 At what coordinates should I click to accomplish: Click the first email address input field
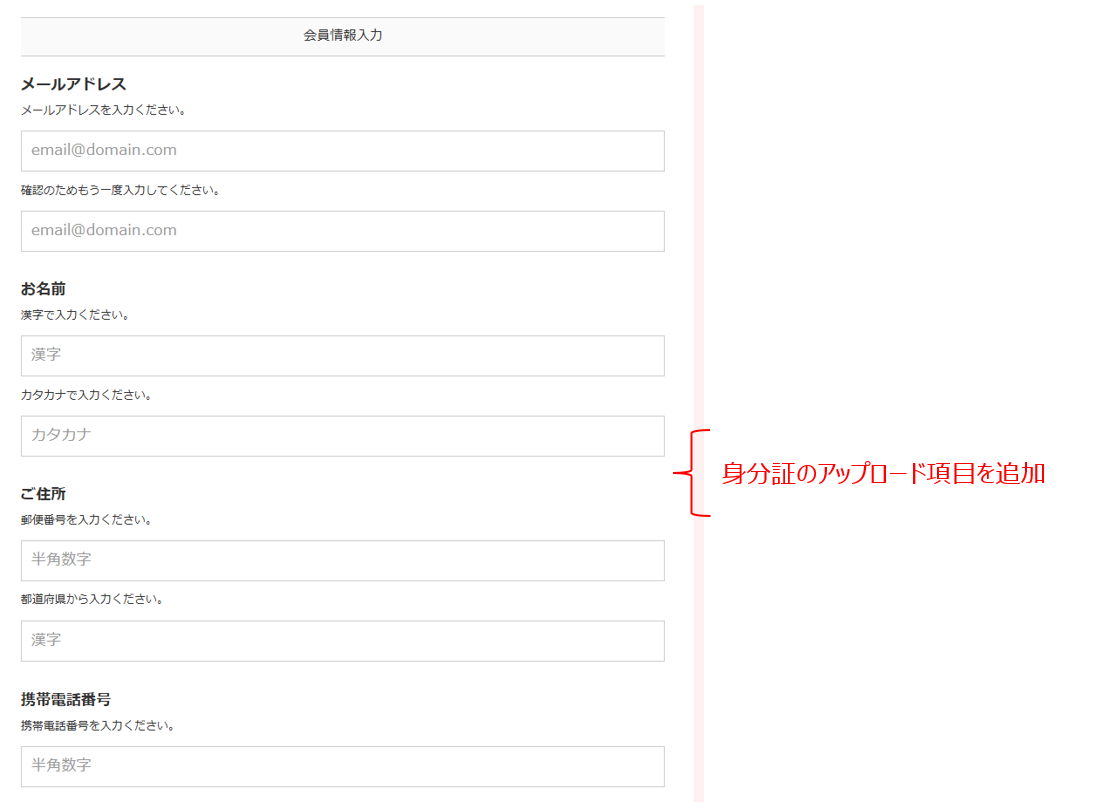[x=342, y=151]
